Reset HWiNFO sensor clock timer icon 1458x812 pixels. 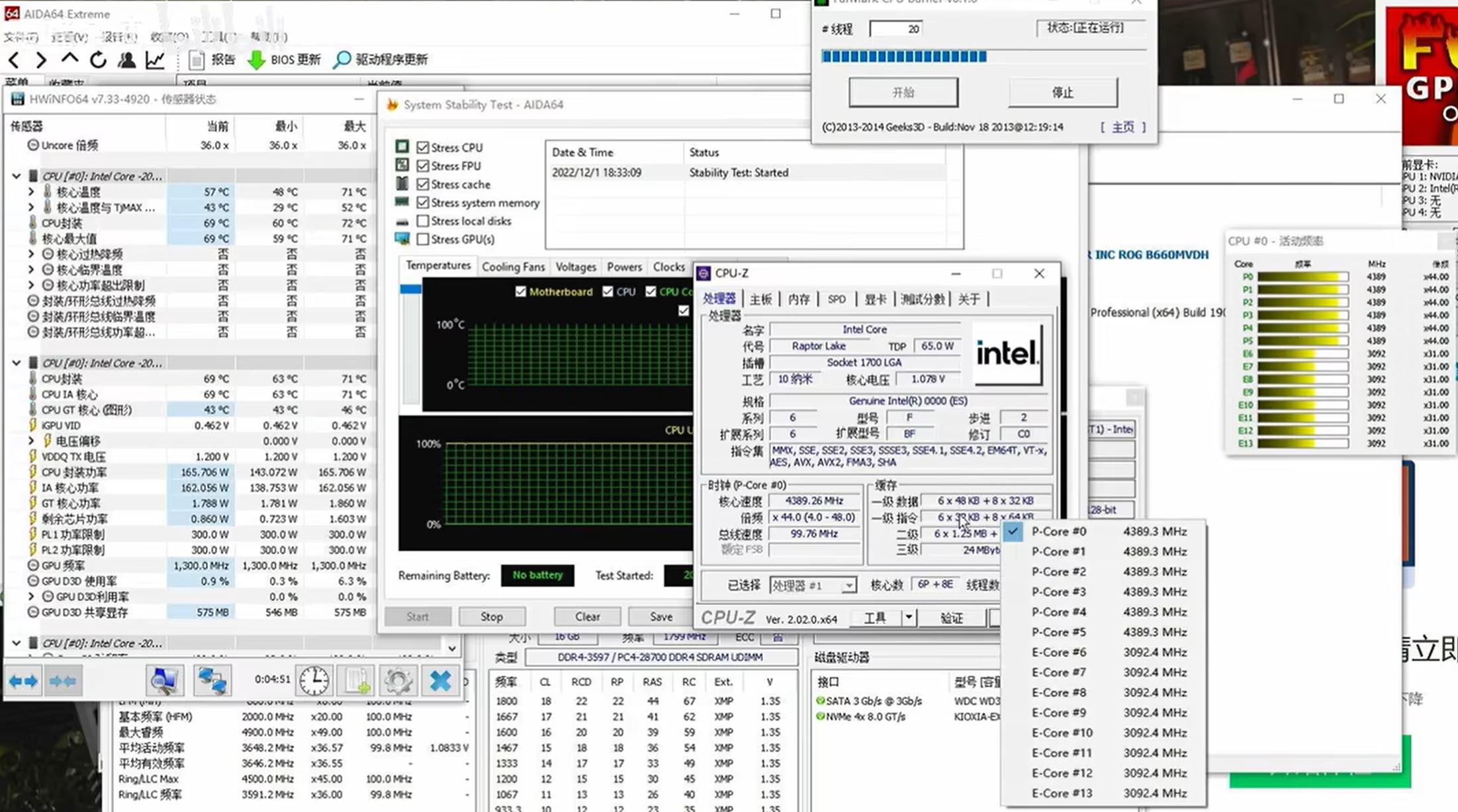coord(314,680)
